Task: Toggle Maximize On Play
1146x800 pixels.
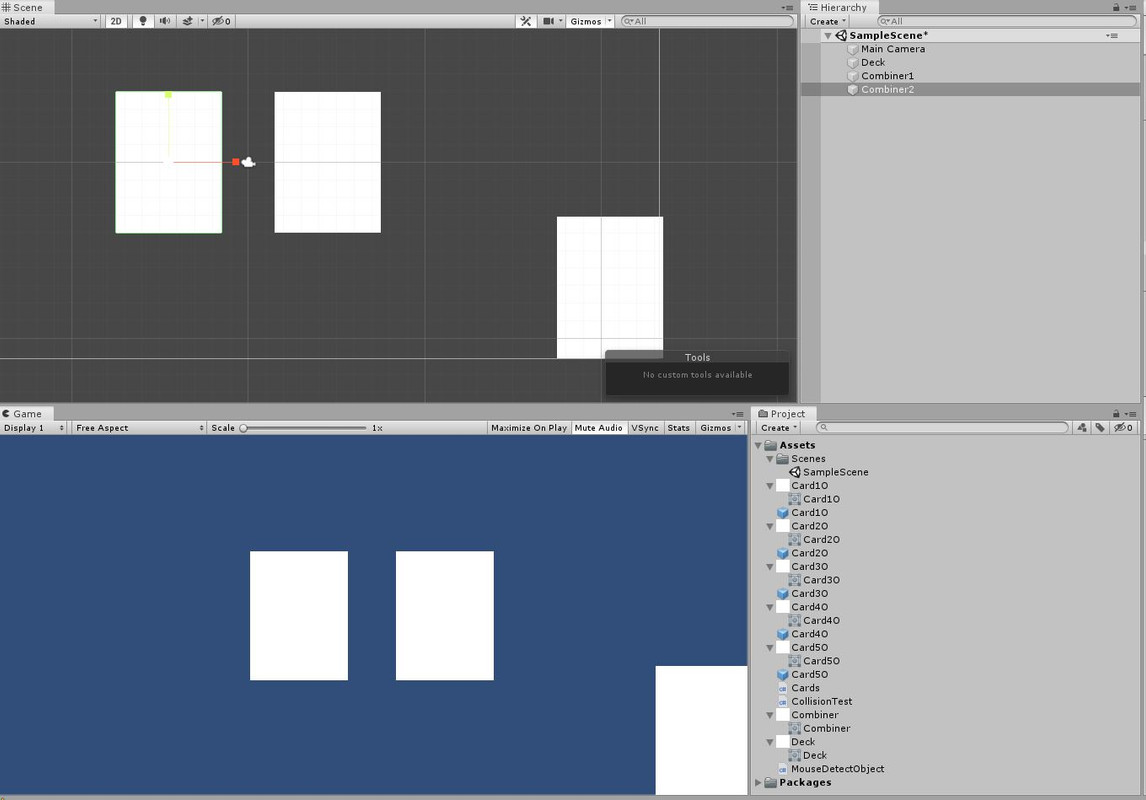Action: 529,428
